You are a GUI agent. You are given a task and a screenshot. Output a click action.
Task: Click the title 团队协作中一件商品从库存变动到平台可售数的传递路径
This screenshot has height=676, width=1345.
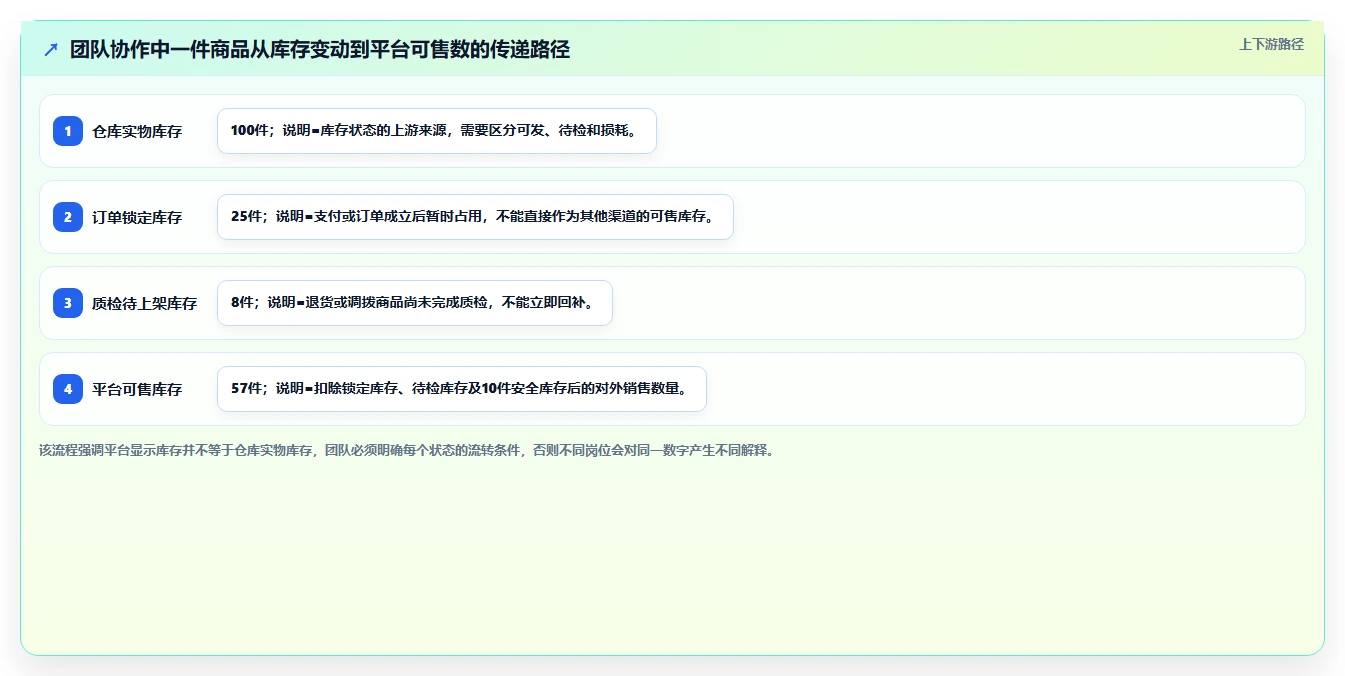tap(320, 49)
